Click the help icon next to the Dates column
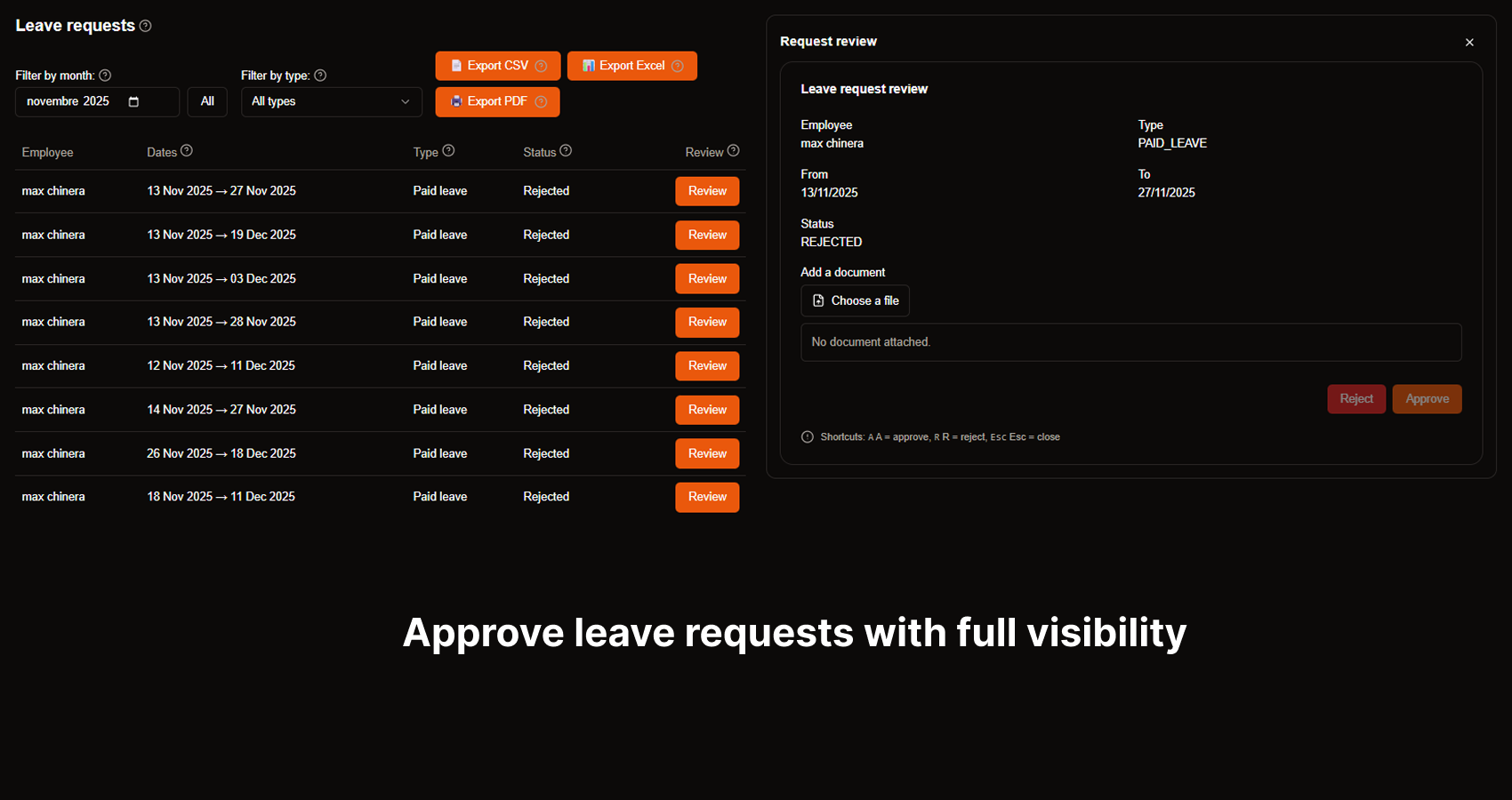The width and height of the screenshot is (1512, 800). [x=187, y=150]
